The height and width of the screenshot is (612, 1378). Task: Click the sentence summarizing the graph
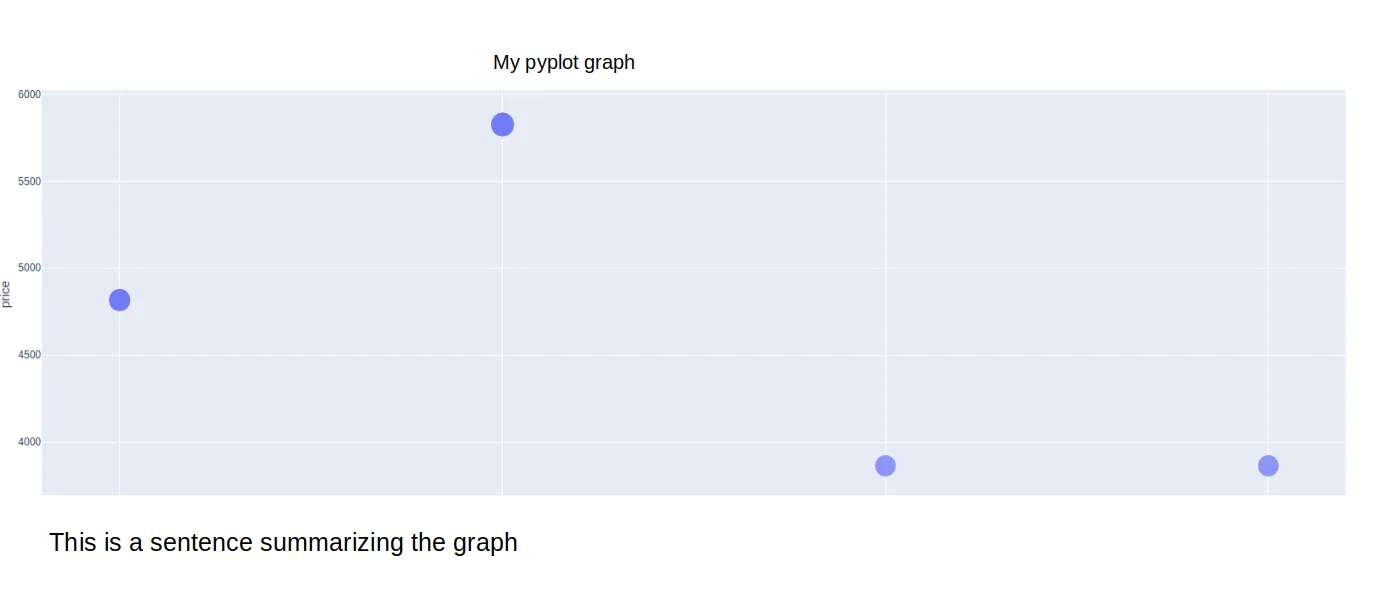283,543
